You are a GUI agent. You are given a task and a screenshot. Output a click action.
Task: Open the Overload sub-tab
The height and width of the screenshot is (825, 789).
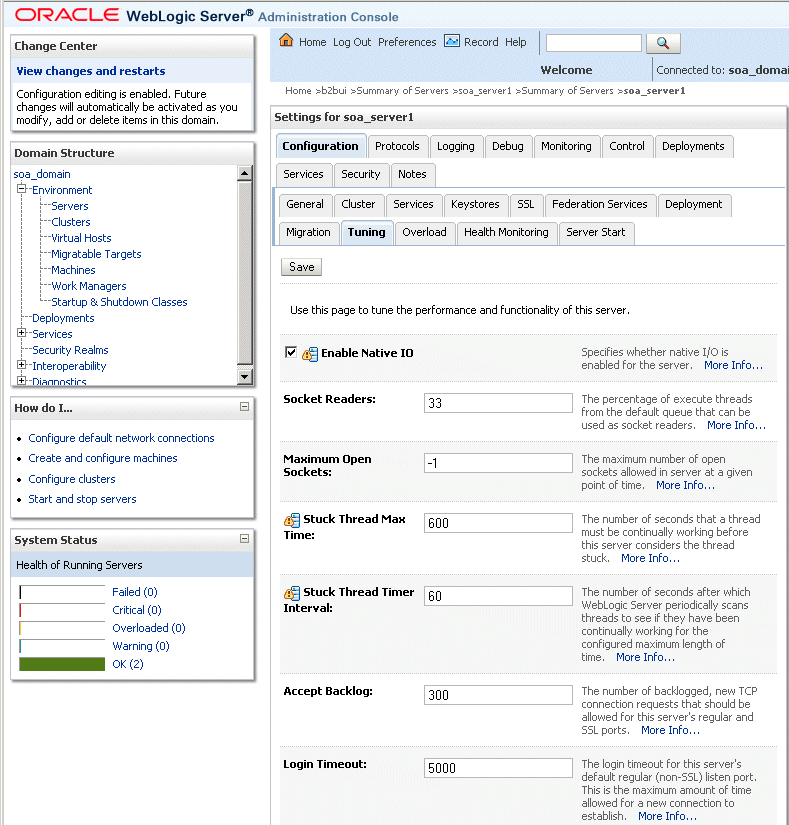(424, 232)
